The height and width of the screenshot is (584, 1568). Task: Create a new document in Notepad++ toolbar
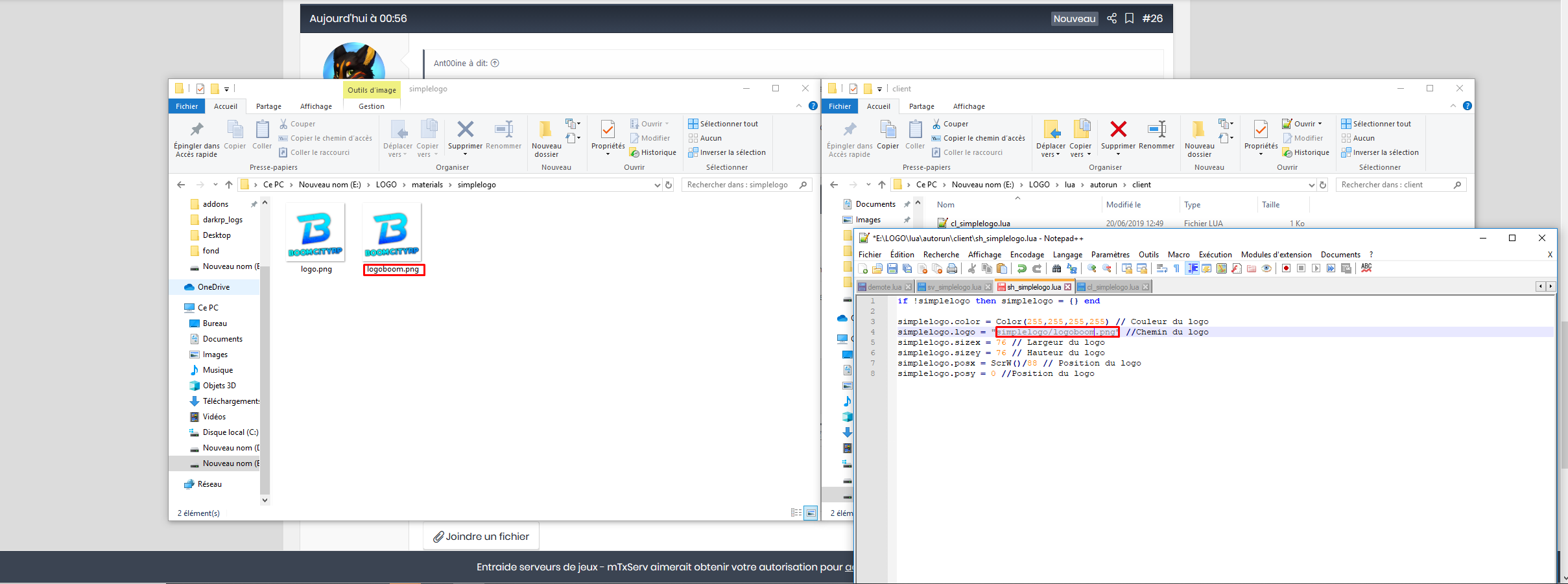[862, 268]
